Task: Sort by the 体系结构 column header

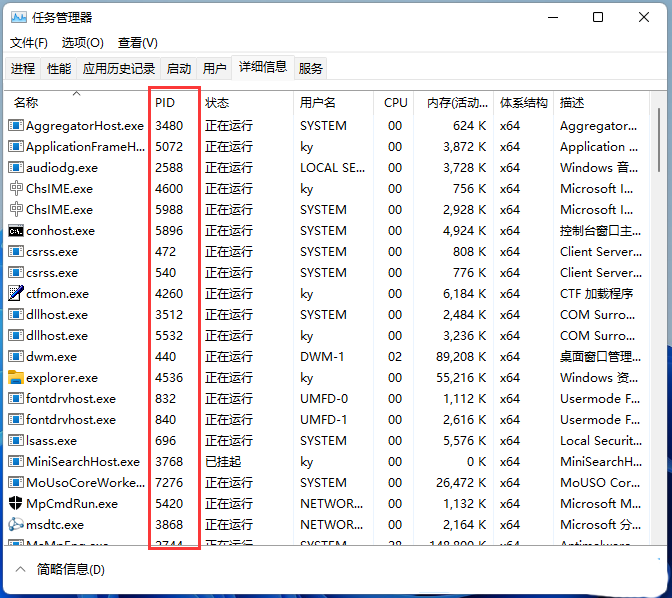Action: 524,103
